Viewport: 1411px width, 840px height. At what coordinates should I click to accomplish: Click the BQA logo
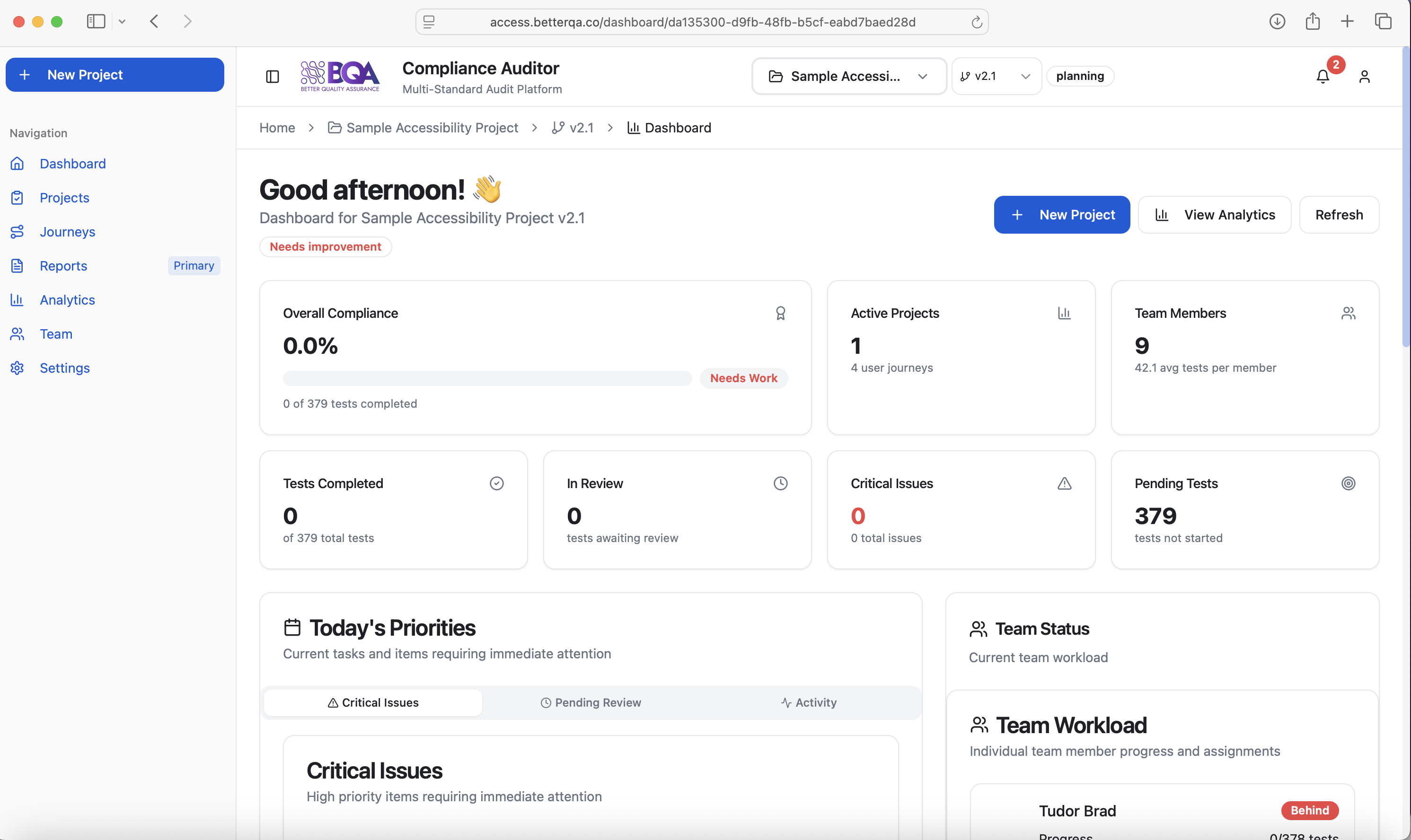point(340,77)
